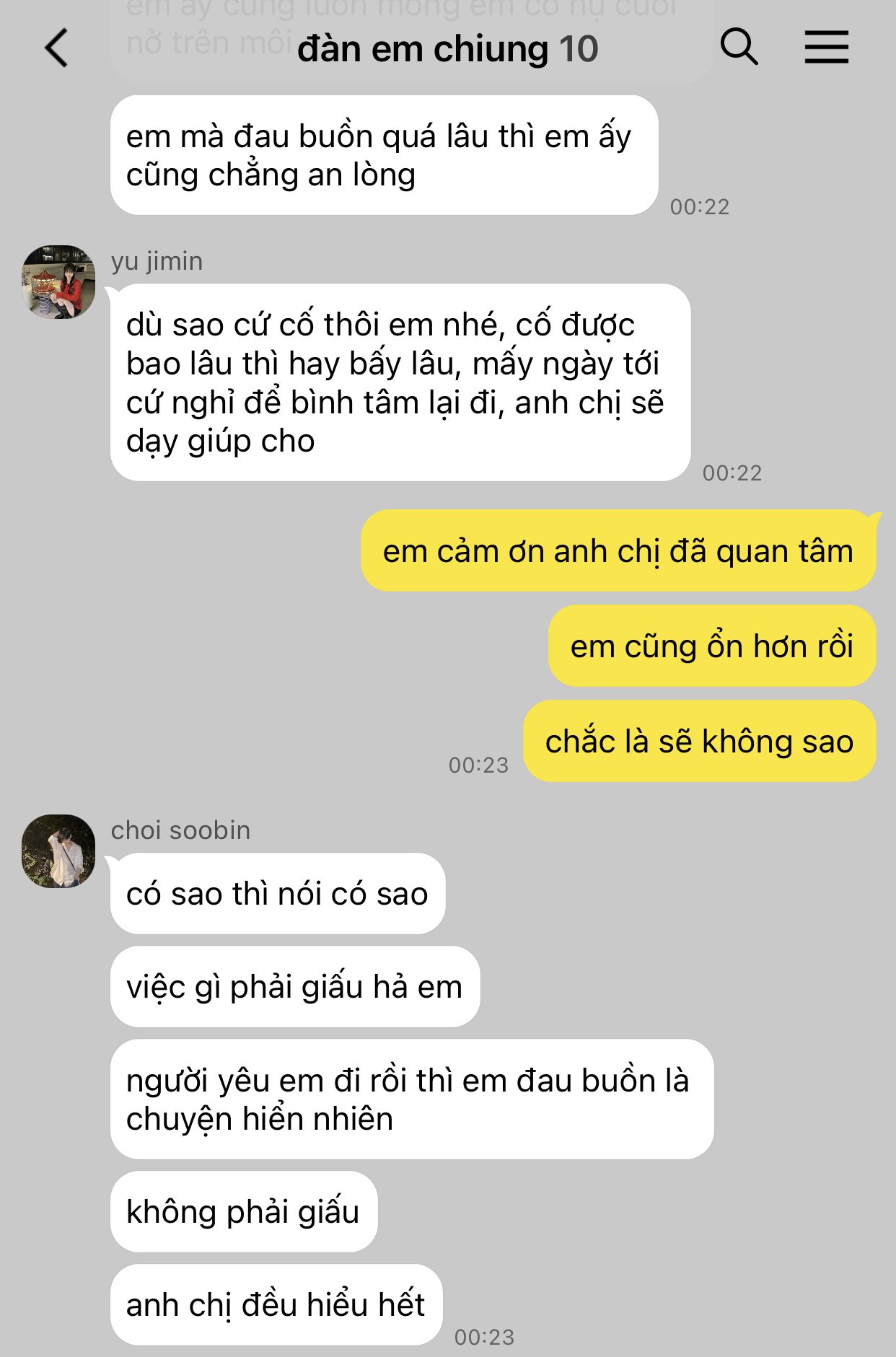Open yu jimin's profile picture
The height and width of the screenshot is (1357, 896).
pos(58,281)
